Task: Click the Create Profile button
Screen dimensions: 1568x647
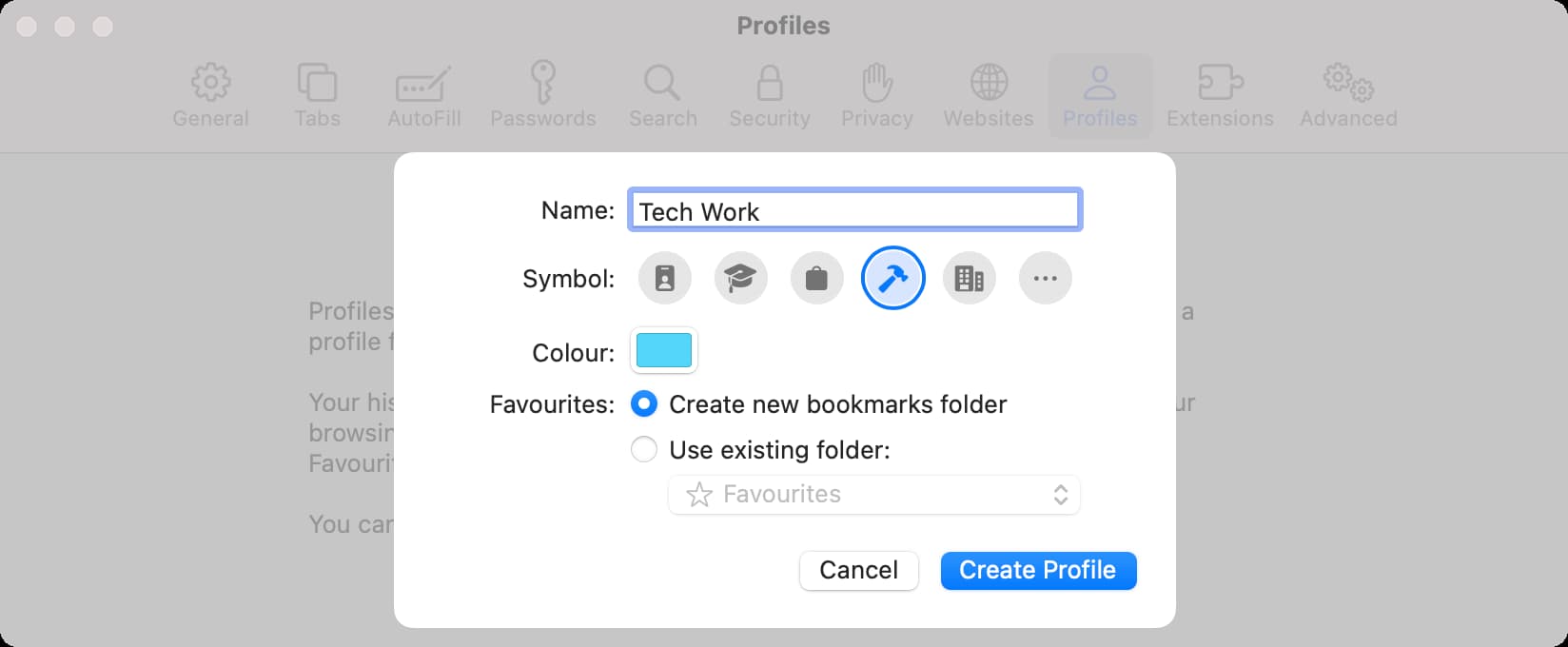Action: [1038, 570]
